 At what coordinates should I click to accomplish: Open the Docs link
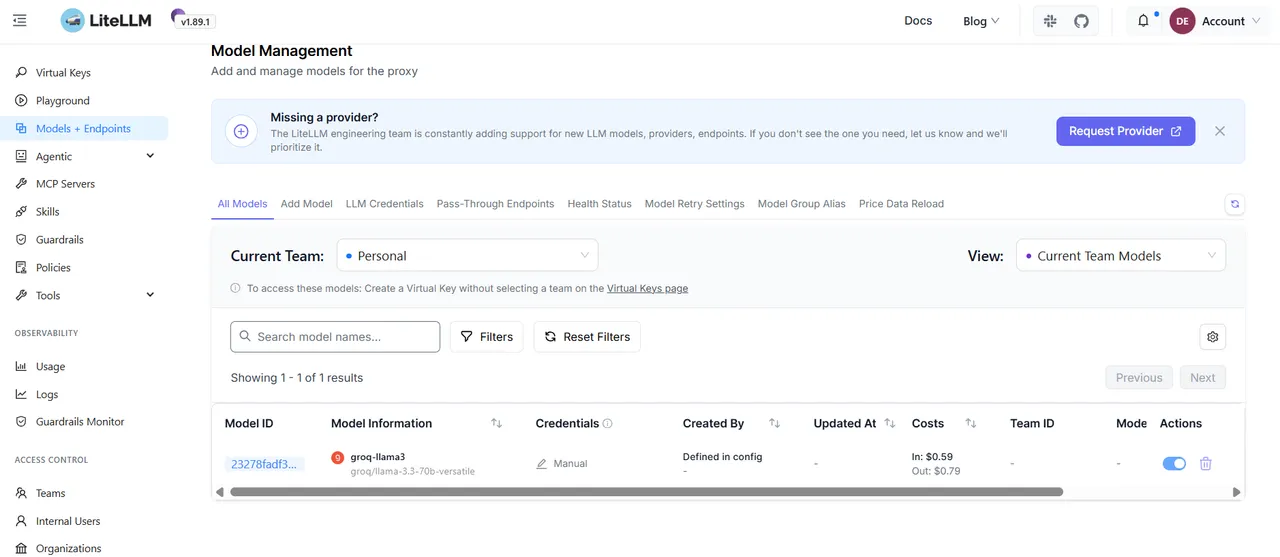pos(918,21)
